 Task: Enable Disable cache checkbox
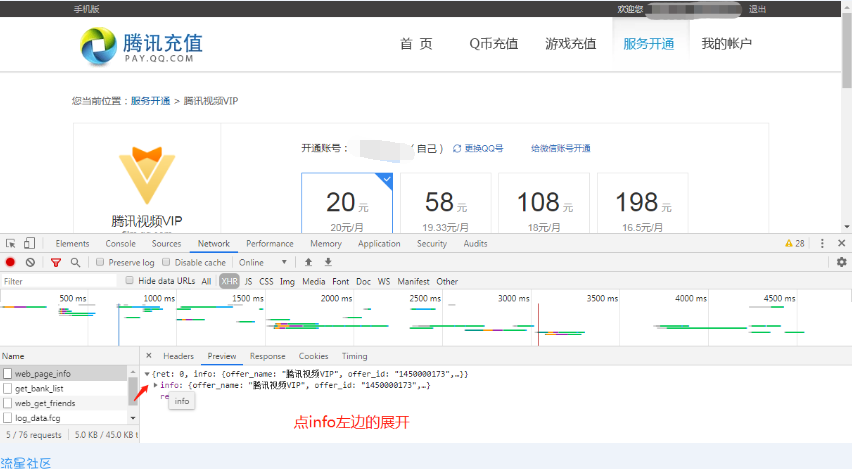point(166,262)
